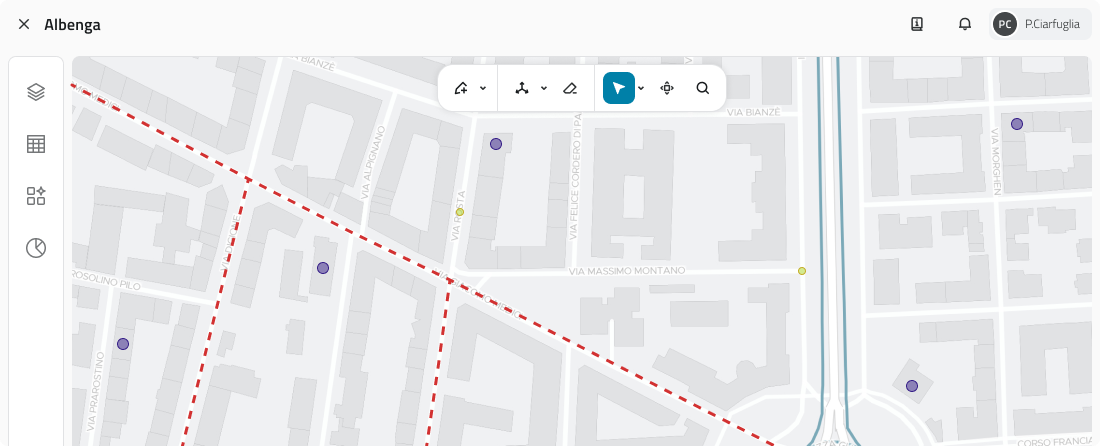
Task: Expand the network nodes tool dropdown
Action: [x=544, y=88]
